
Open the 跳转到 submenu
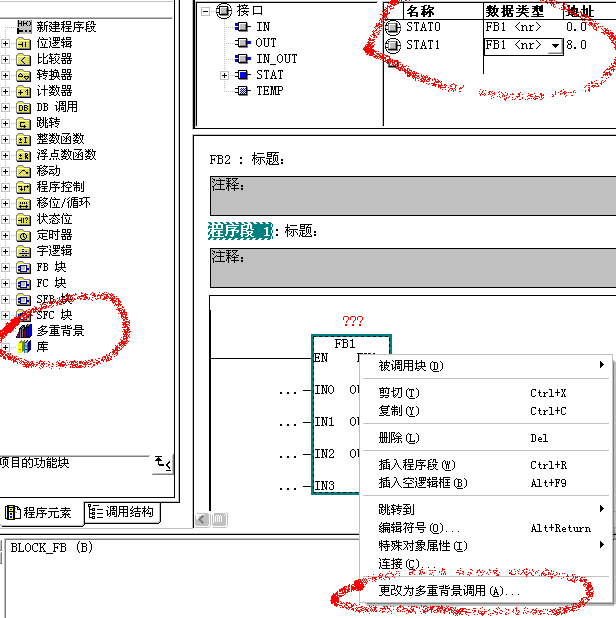click(x=487, y=510)
